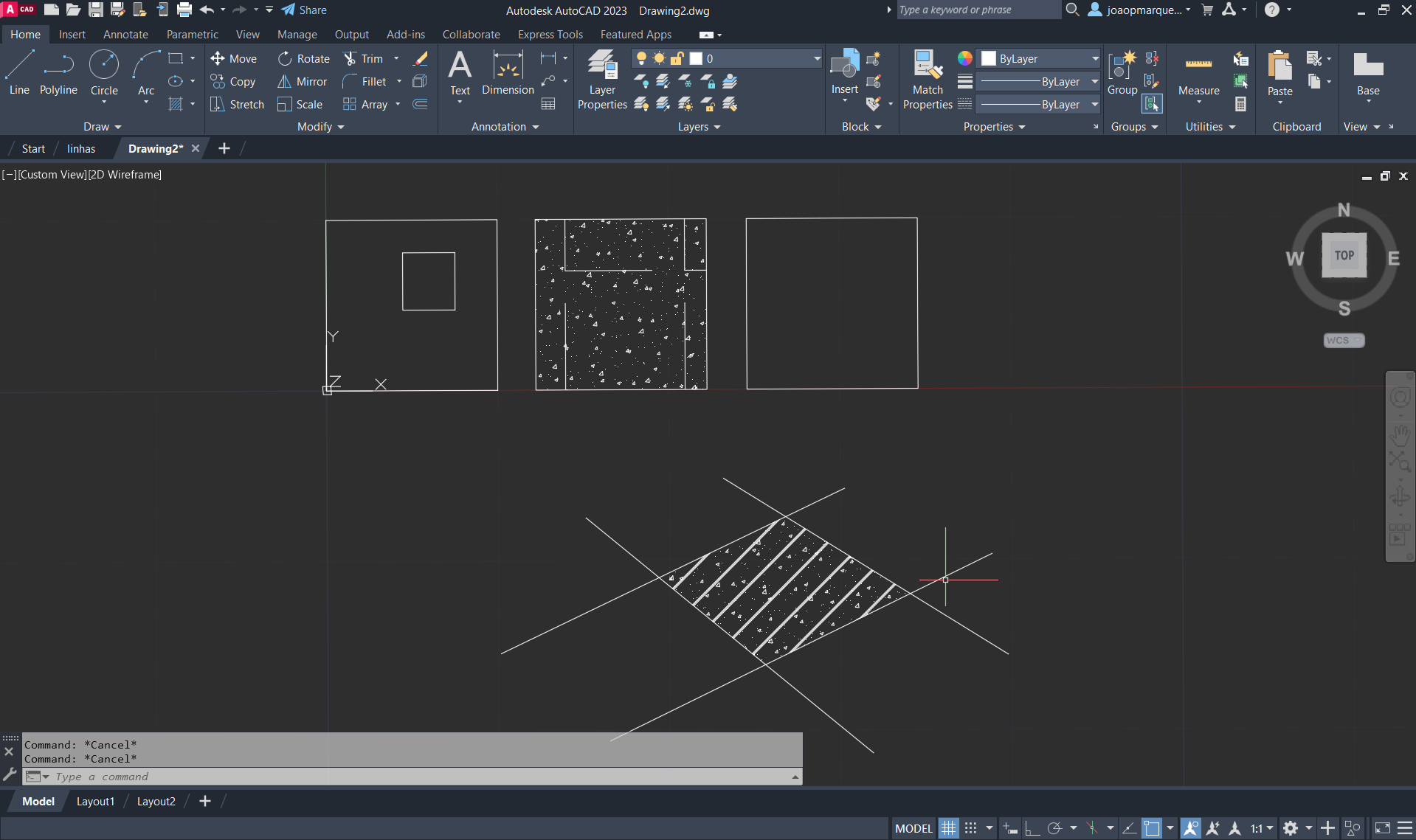
Task: Toggle the drawing grid display
Action: pyautogui.click(x=948, y=828)
